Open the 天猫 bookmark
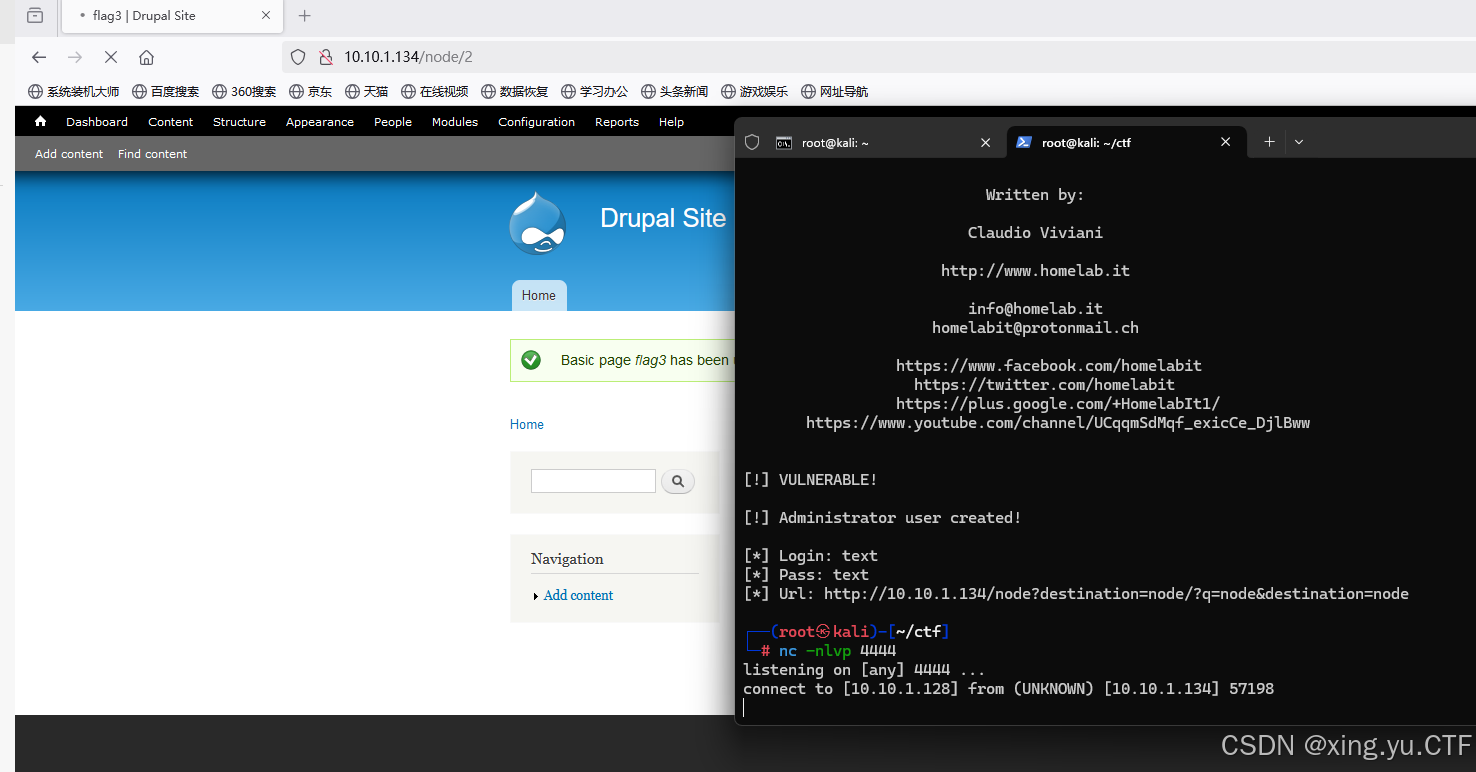The image size is (1476, 772). 367,91
